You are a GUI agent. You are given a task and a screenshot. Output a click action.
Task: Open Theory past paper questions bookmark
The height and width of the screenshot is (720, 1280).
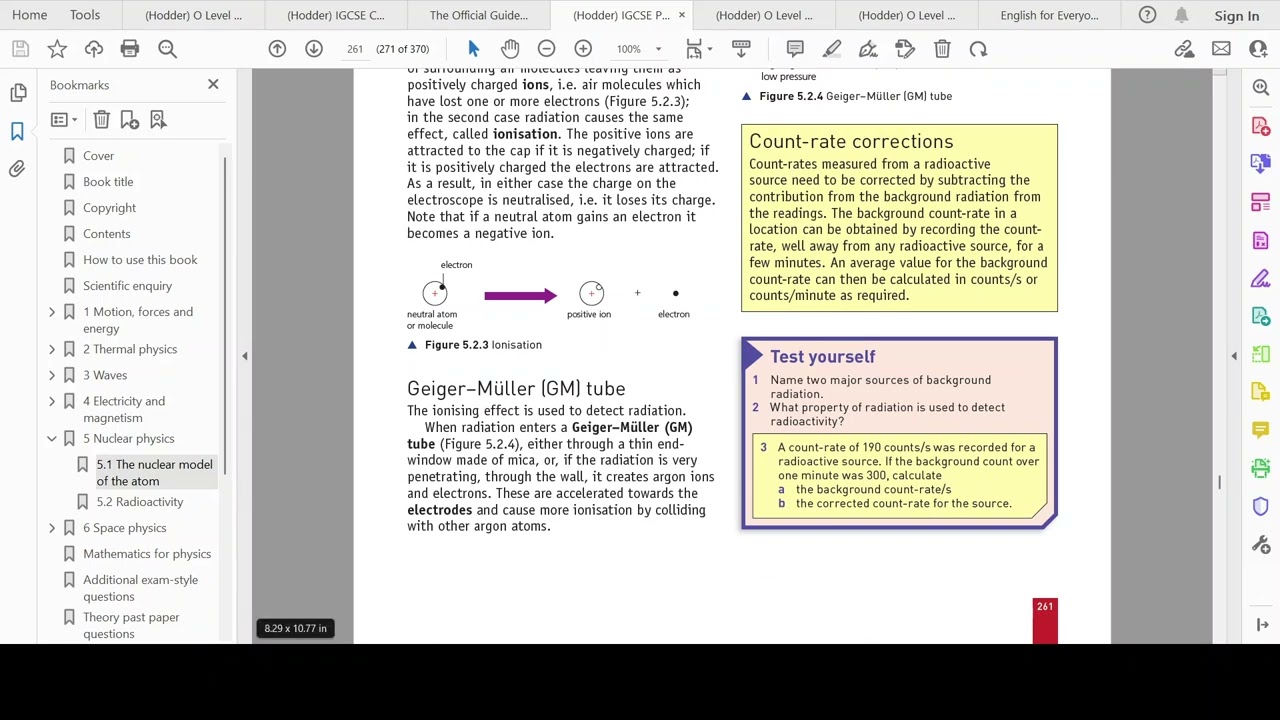click(131, 625)
